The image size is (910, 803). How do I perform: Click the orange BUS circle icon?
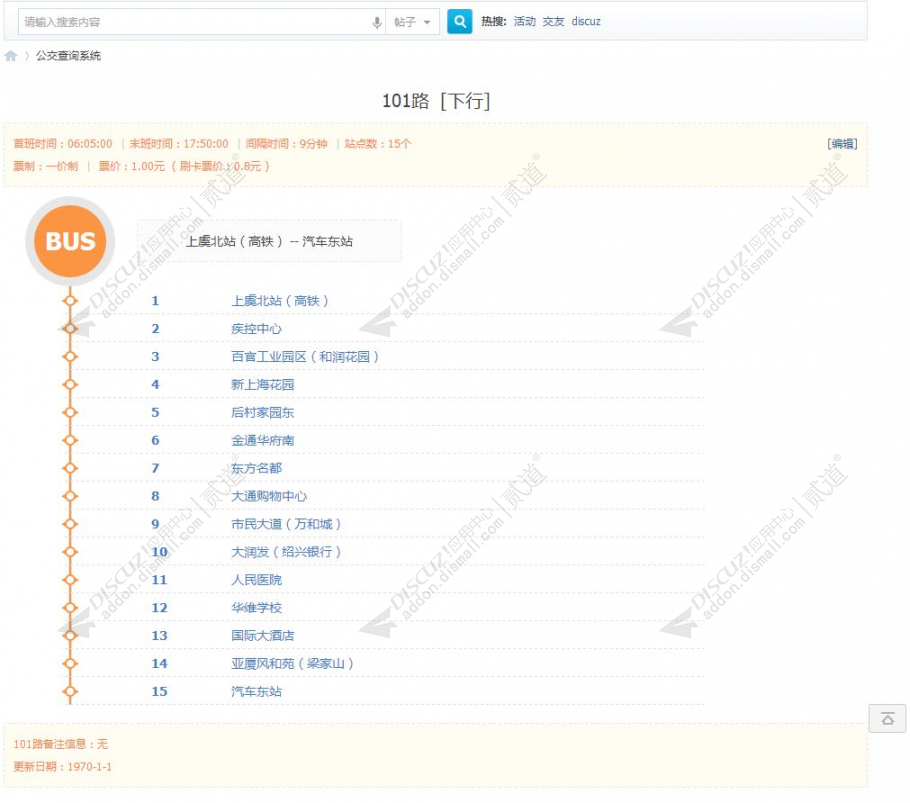point(68,241)
